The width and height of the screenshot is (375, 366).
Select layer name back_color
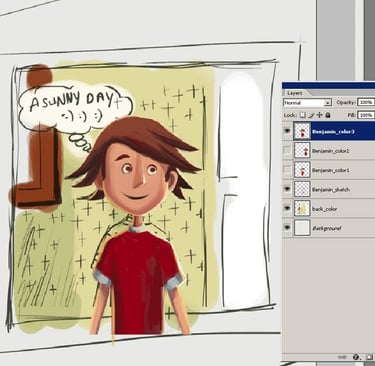[324, 209]
